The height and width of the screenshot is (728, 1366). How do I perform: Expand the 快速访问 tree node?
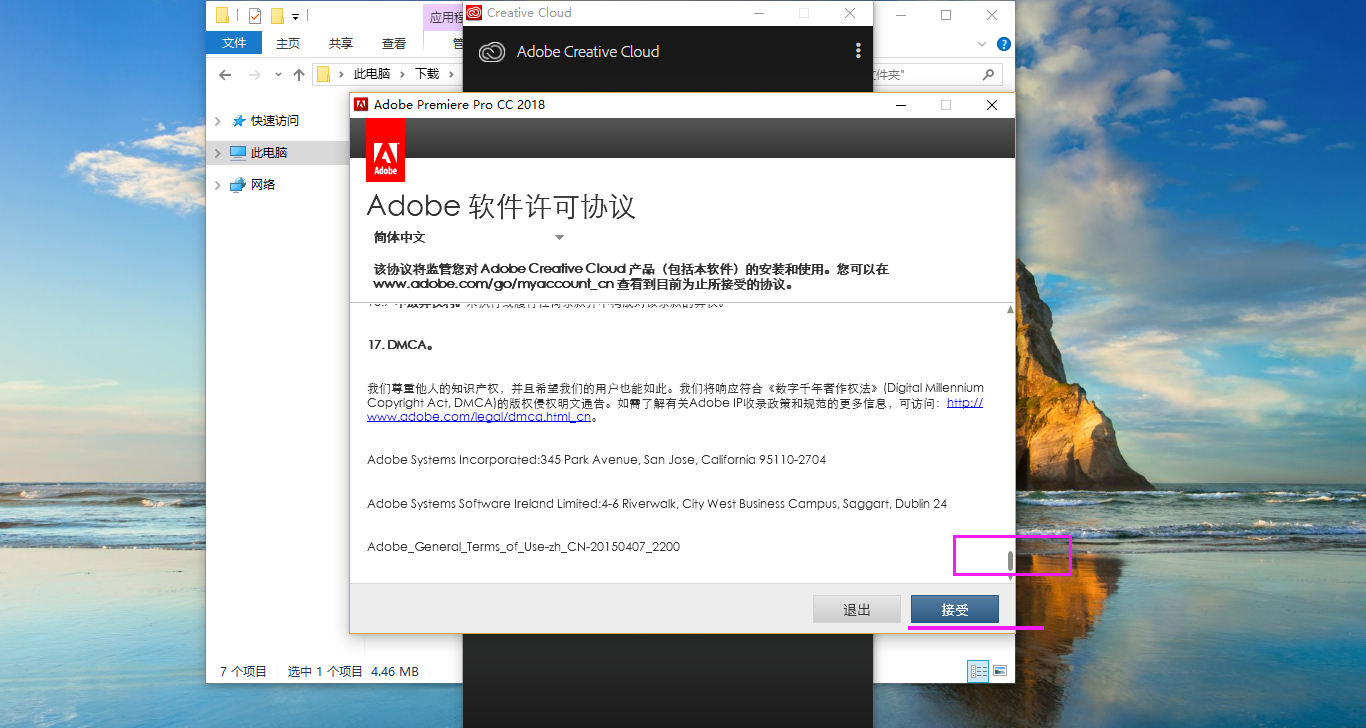[218, 121]
